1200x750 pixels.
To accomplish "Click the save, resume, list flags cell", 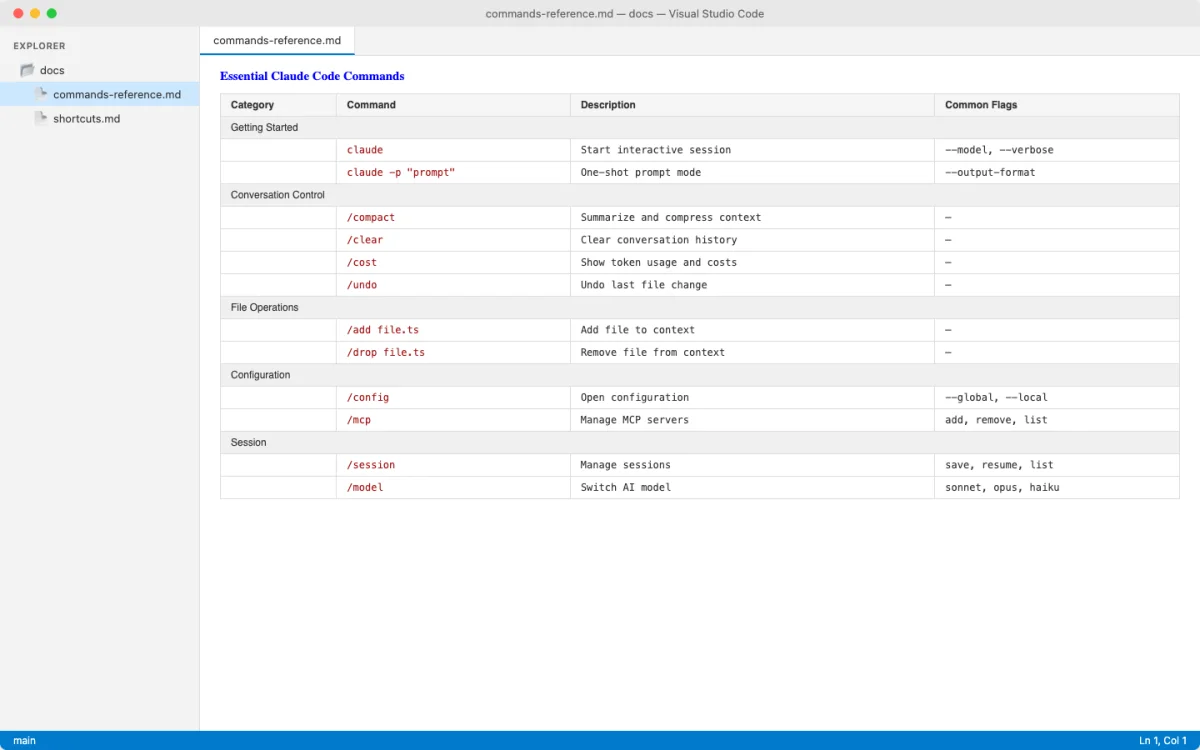I will click(1057, 465).
